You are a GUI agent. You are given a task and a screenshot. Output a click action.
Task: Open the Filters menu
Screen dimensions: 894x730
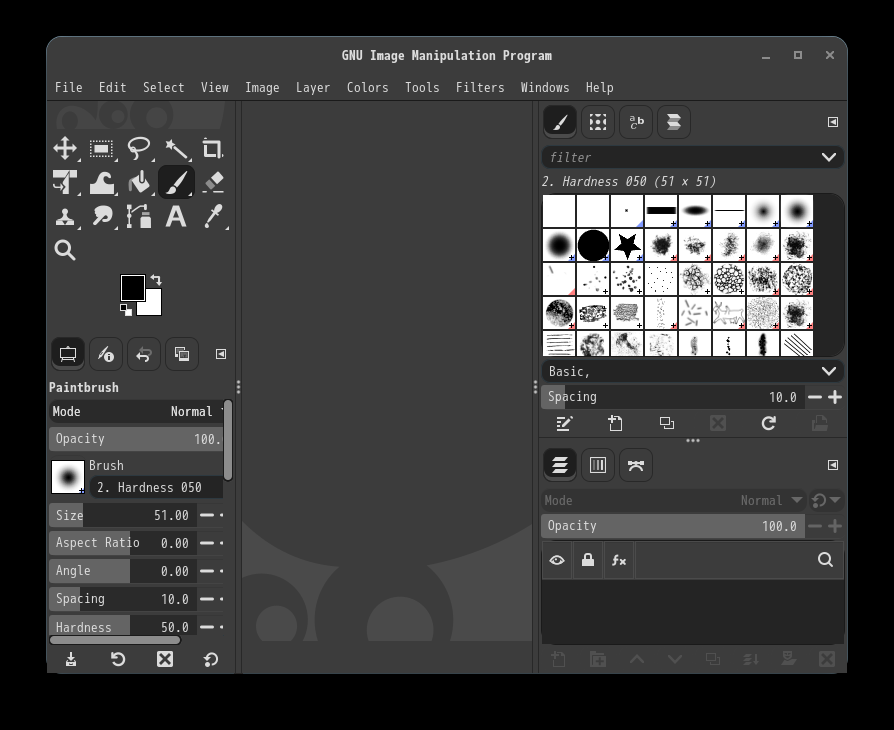tap(480, 87)
